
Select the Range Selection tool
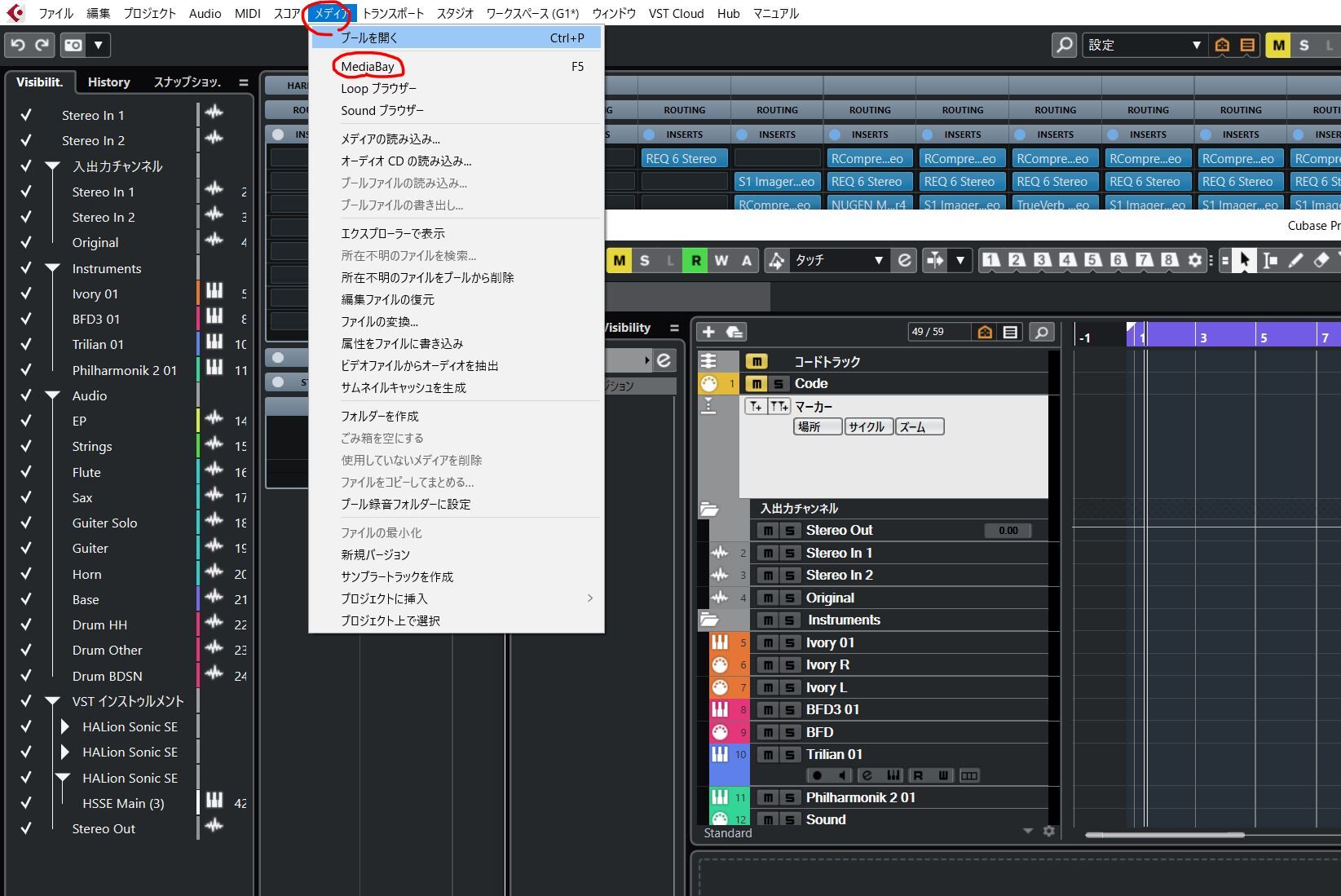(1270, 260)
